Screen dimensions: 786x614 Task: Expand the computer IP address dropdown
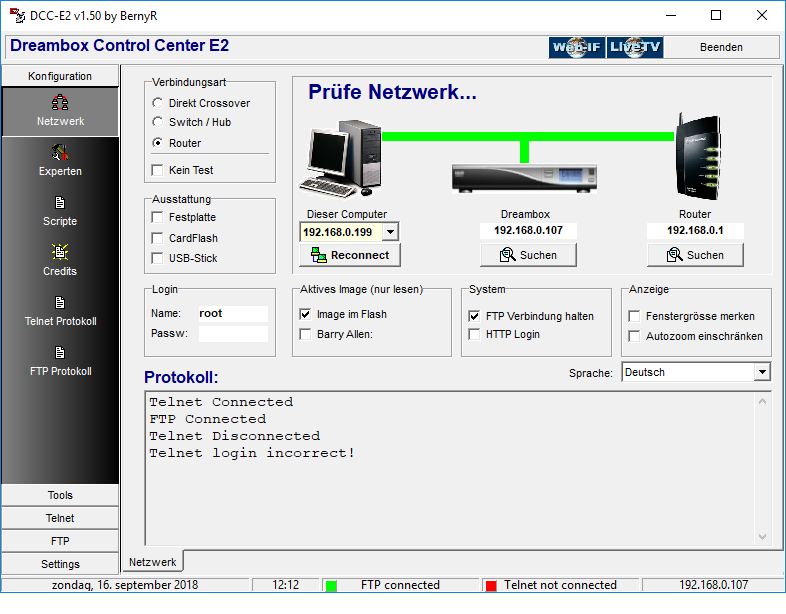click(390, 232)
